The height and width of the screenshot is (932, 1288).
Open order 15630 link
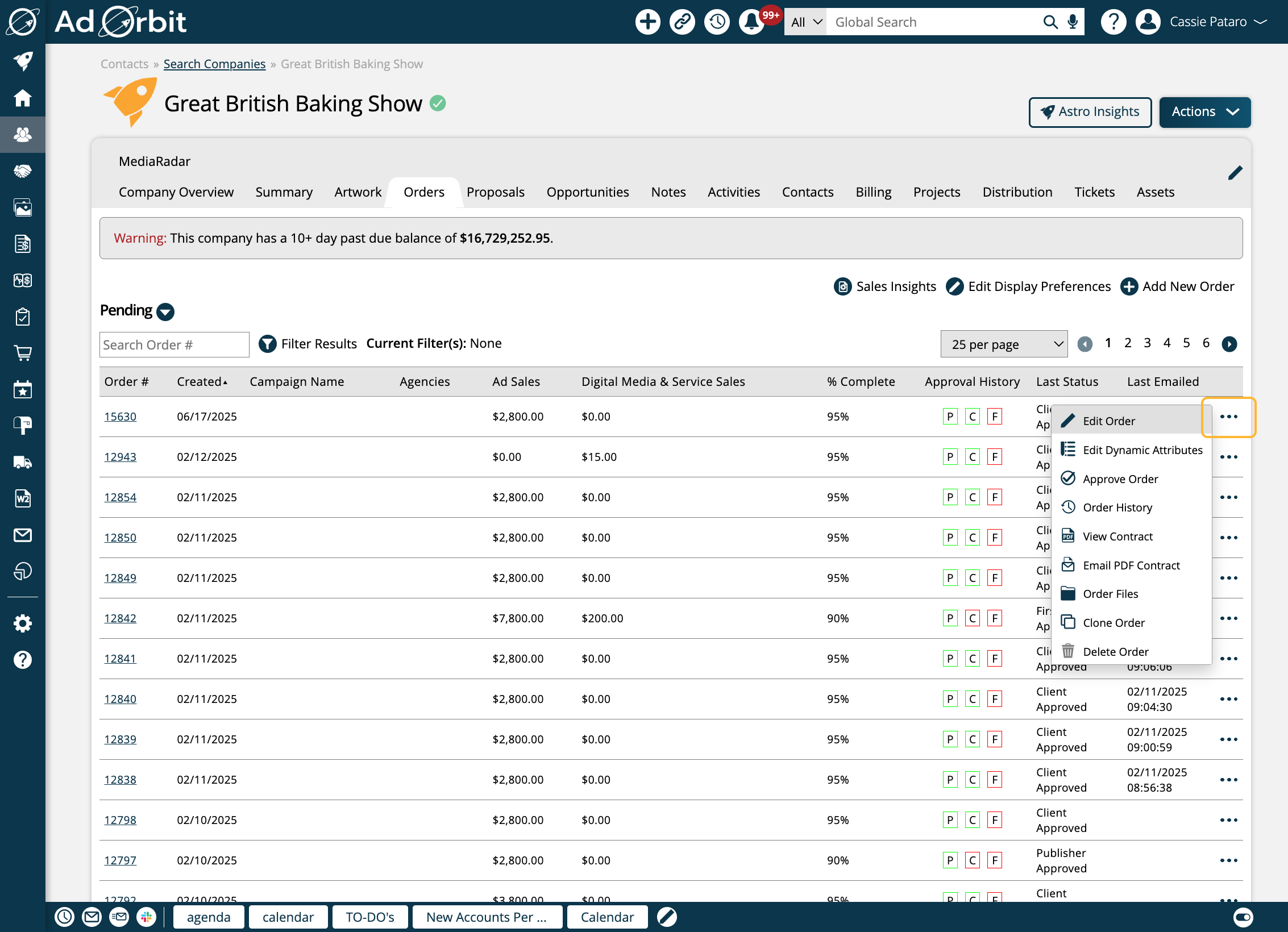coord(120,417)
